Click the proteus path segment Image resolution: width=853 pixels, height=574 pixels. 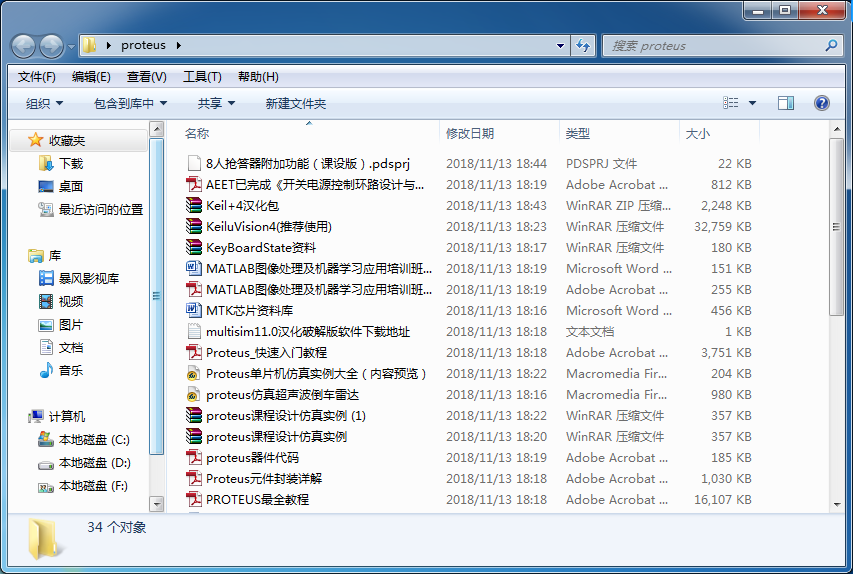click(x=144, y=45)
